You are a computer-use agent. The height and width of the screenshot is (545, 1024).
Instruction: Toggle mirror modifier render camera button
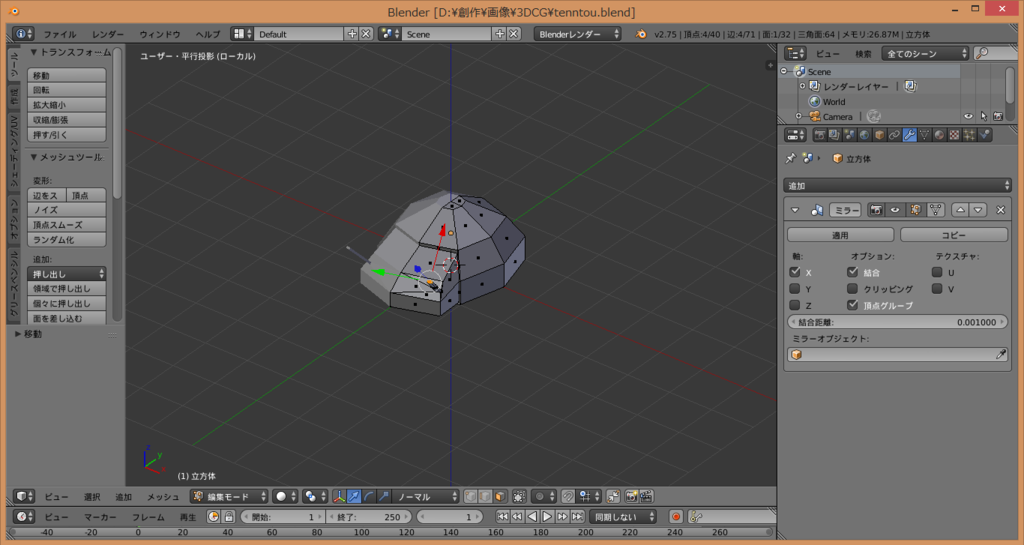[876, 210]
